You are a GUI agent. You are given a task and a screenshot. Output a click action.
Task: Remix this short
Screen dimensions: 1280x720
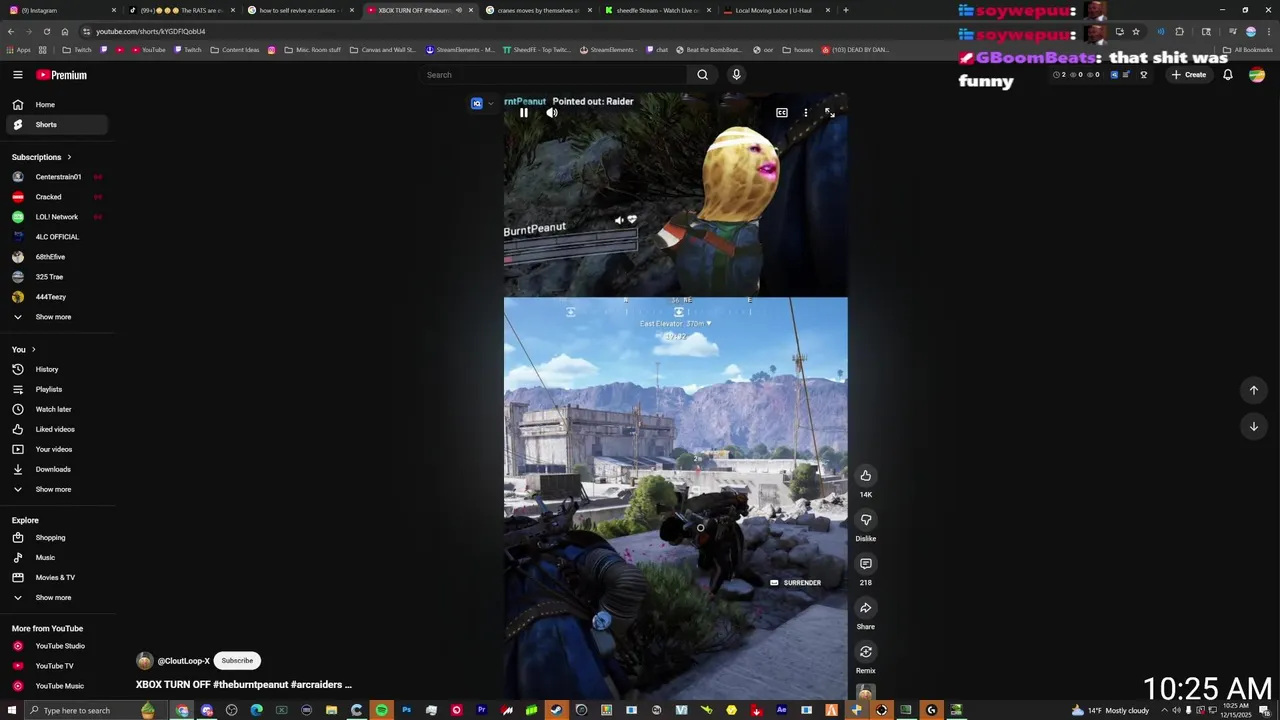point(866,652)
